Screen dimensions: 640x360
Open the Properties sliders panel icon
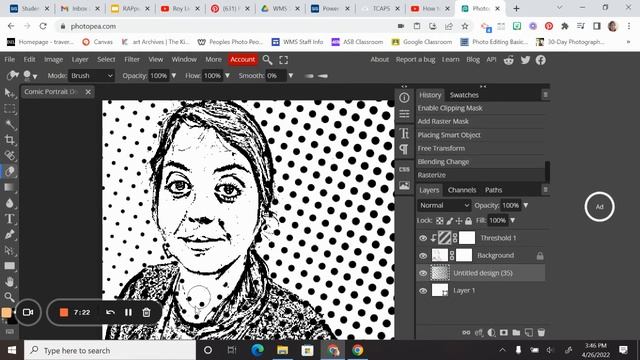[x=404, y=114]
